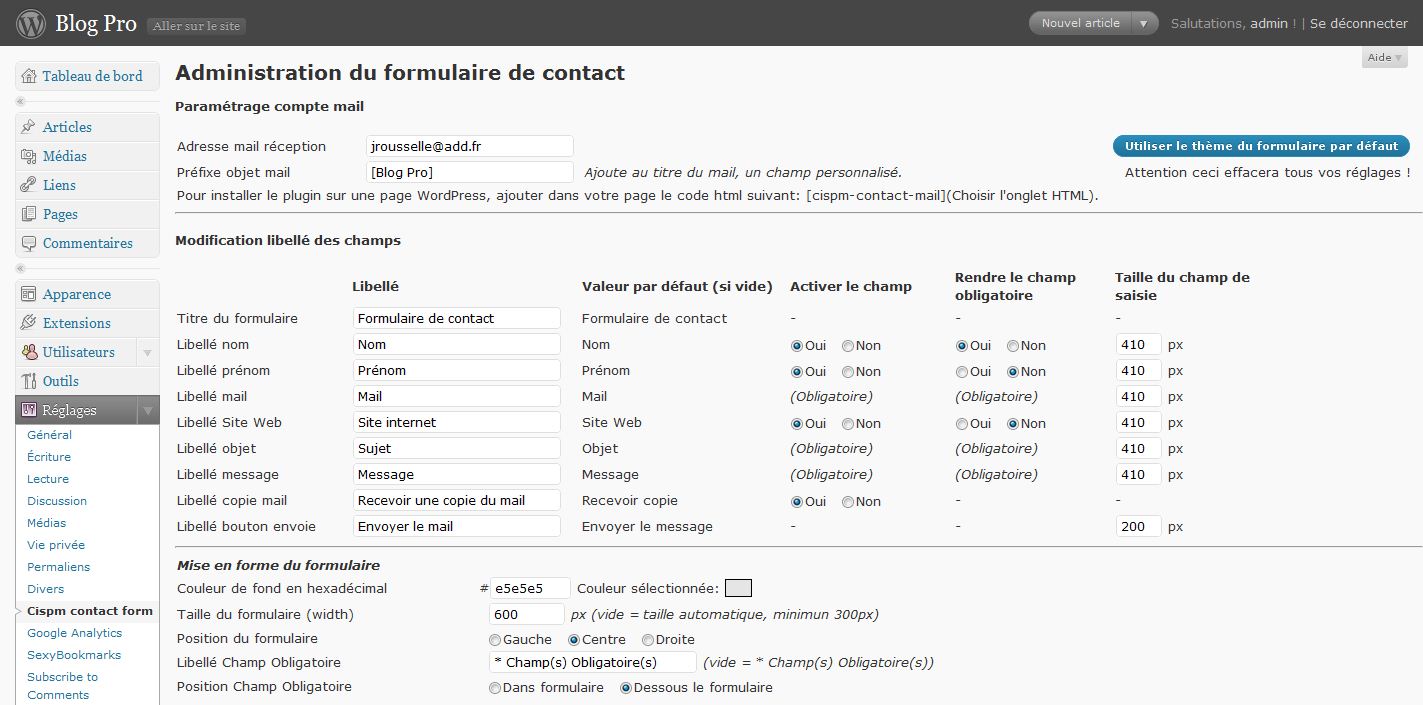Click the Tableau de bord house icon

28,76
